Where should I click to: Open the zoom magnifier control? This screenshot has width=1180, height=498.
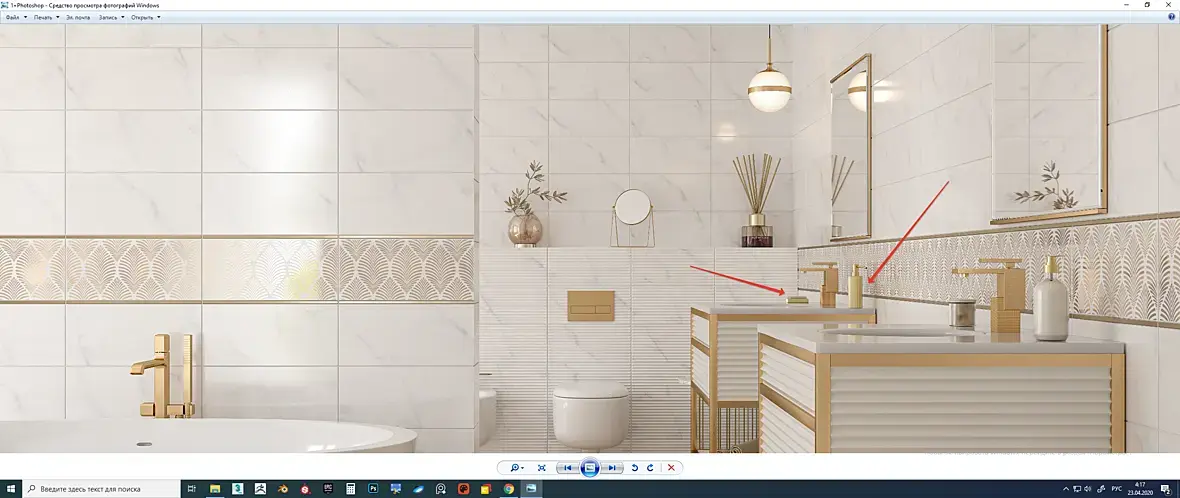point(517,468)
